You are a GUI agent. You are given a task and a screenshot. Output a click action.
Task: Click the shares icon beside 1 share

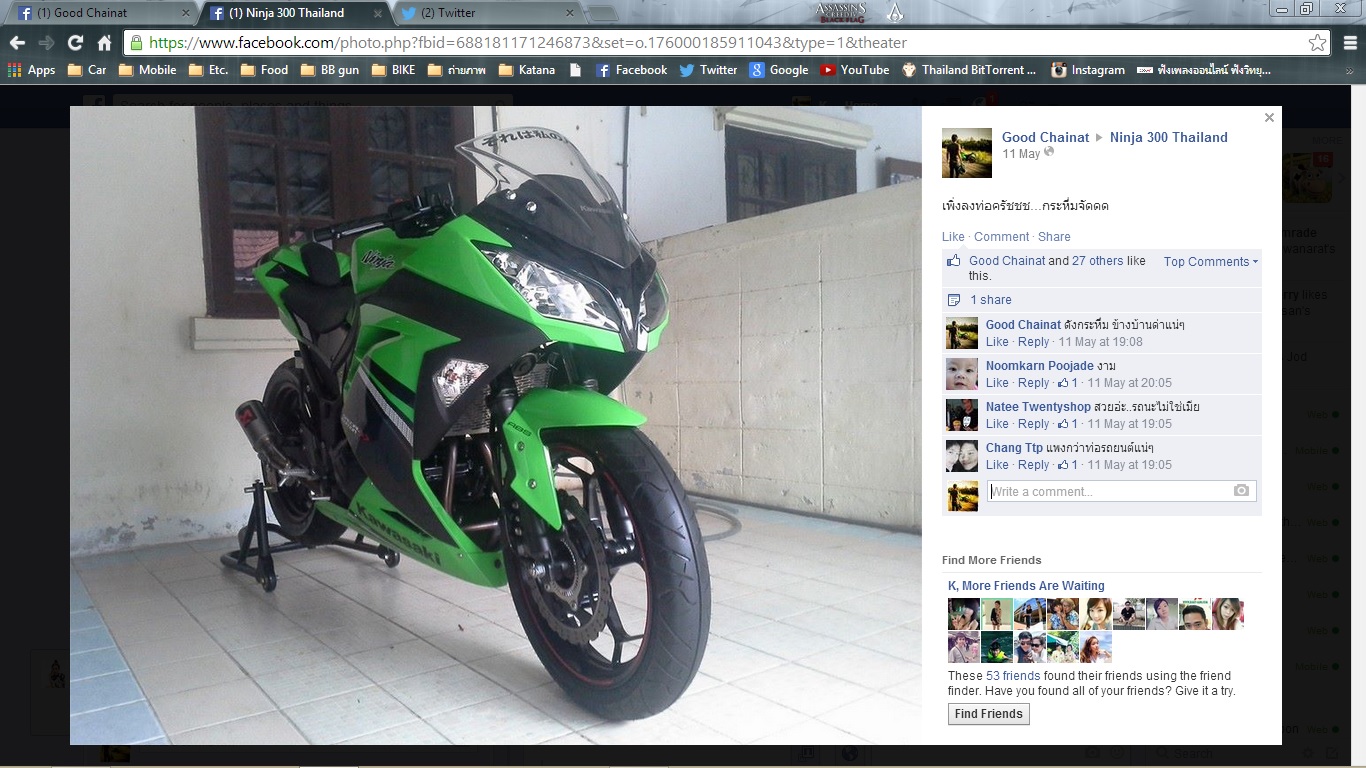point(954,300)
